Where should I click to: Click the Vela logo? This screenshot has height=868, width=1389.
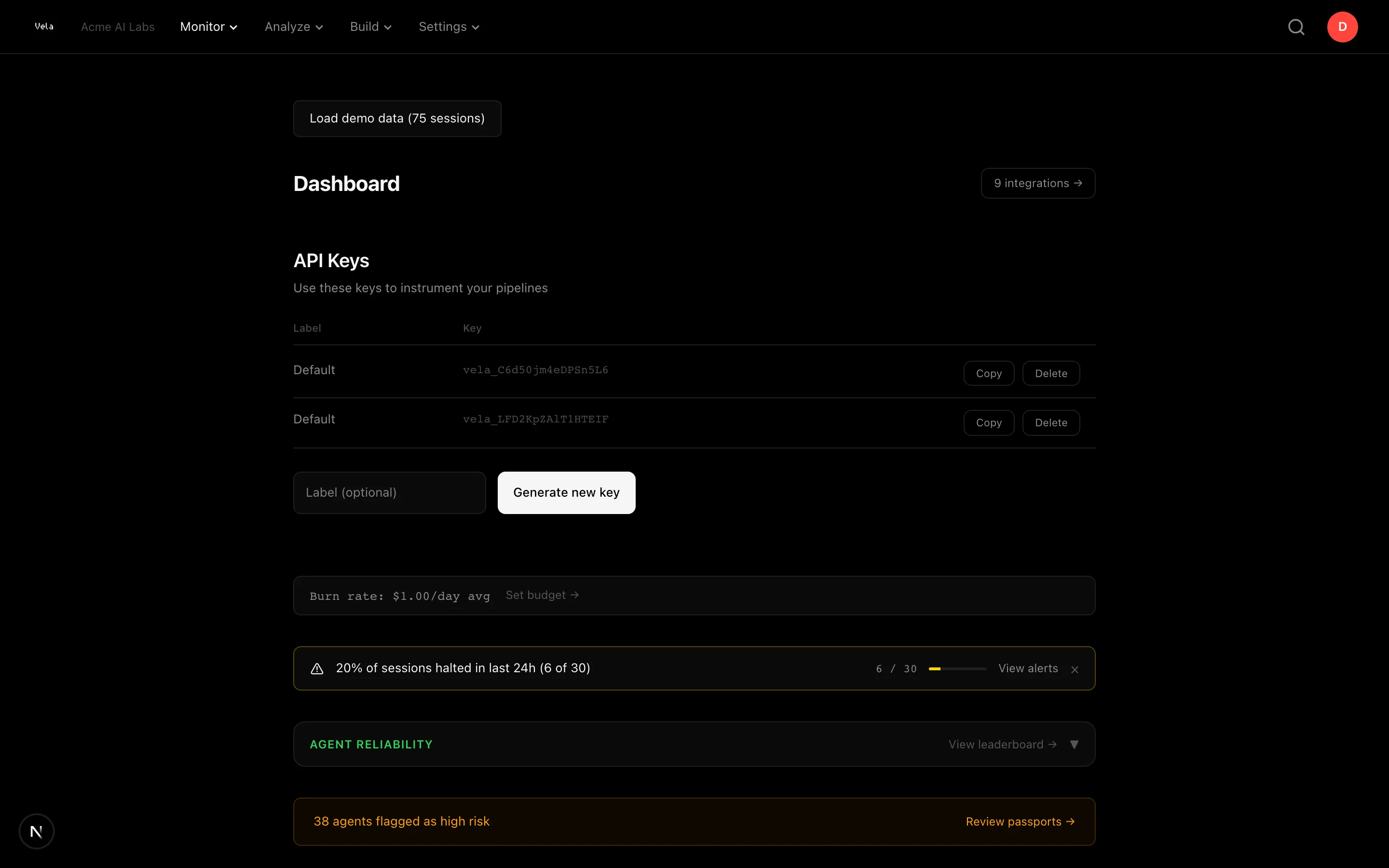coord(44,26)
